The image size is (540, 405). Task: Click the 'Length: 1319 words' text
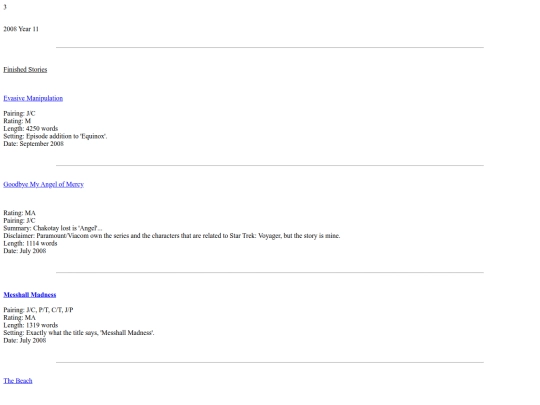[x=31, y=325]
